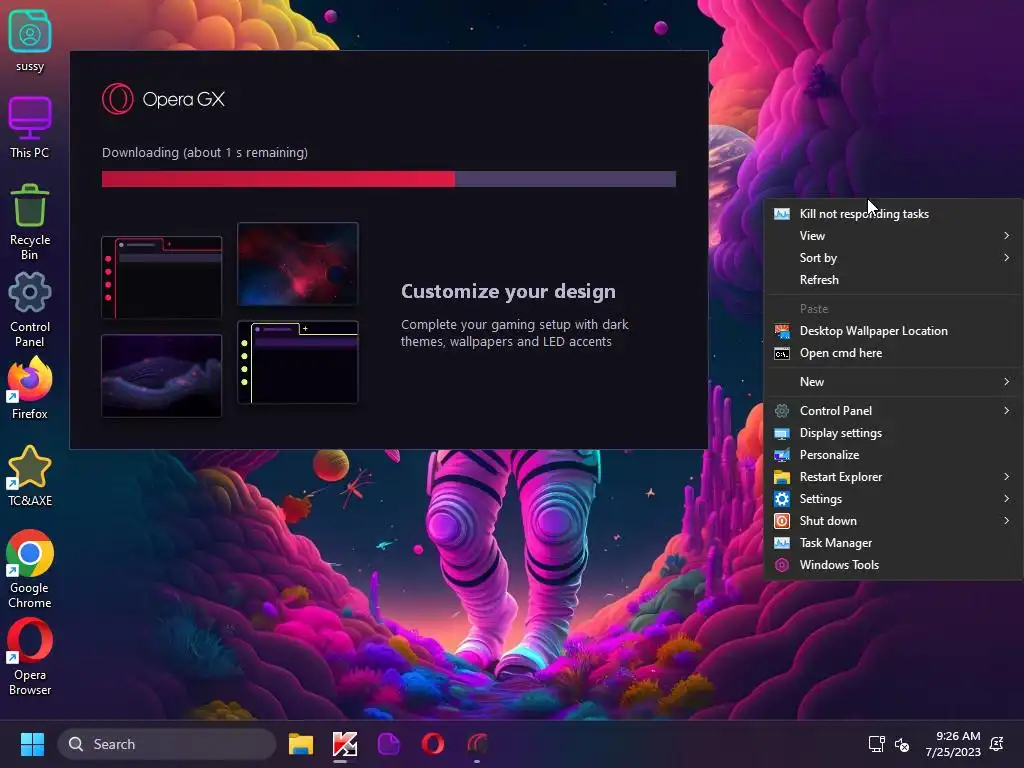Expand the Settings submenu entry
The image size is (1024, 768).
pyautogui.click(x=892, y=499)
